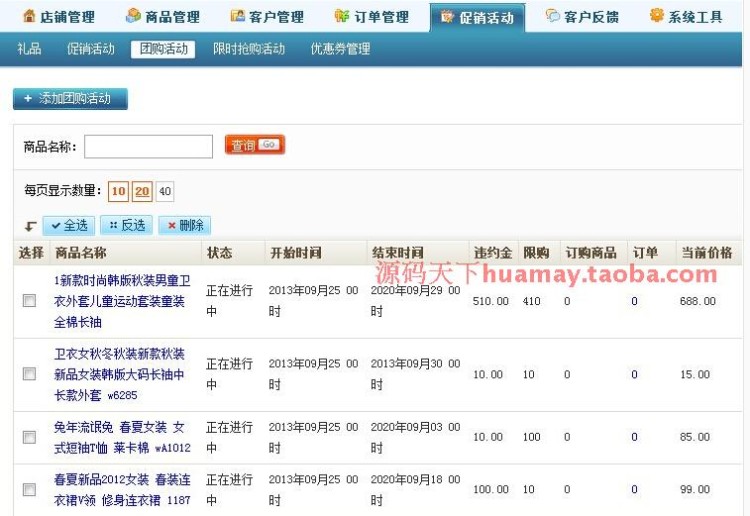Click 删除 delete button
The image size is (750, 516).
pyautogui.click(x=185, y=225)
